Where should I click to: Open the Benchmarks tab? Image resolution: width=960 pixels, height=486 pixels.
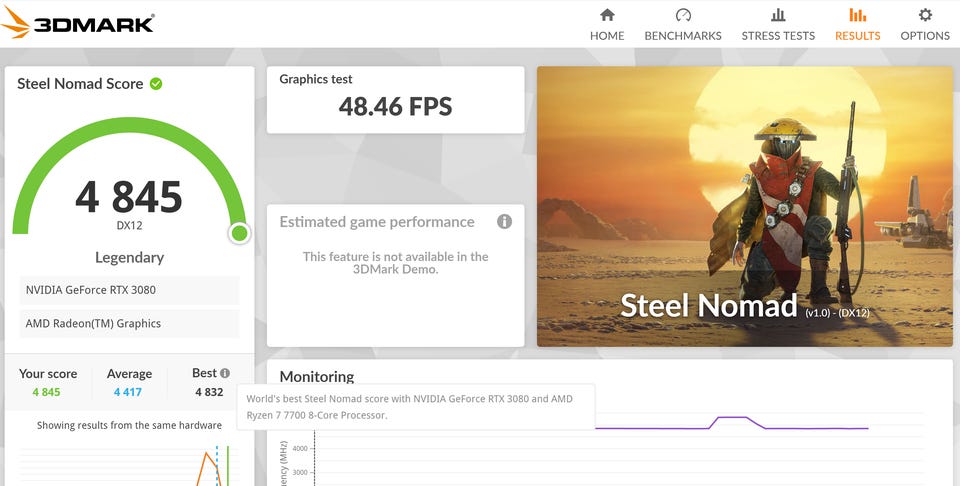click(x=683, y=35)
